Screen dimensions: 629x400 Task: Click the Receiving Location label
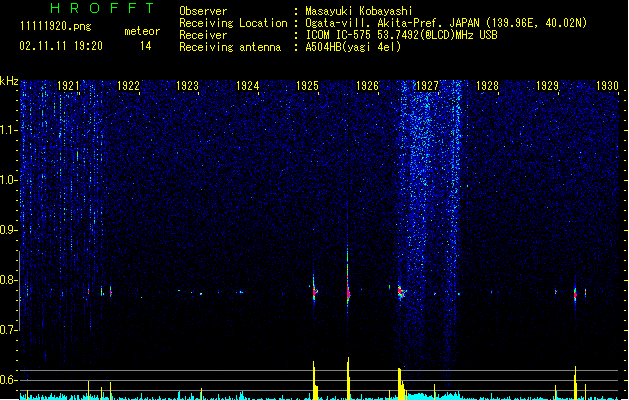click(233, 23)
